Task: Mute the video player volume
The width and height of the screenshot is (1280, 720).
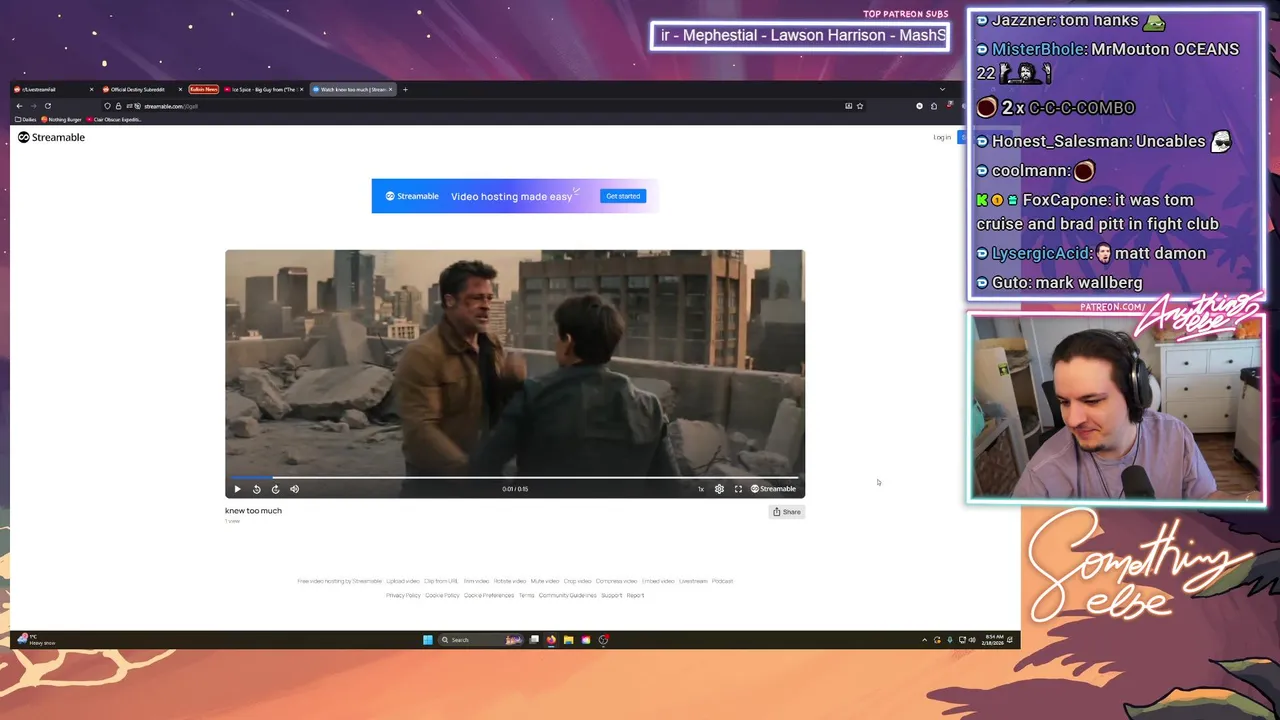Action: click(x=294, y=489)
